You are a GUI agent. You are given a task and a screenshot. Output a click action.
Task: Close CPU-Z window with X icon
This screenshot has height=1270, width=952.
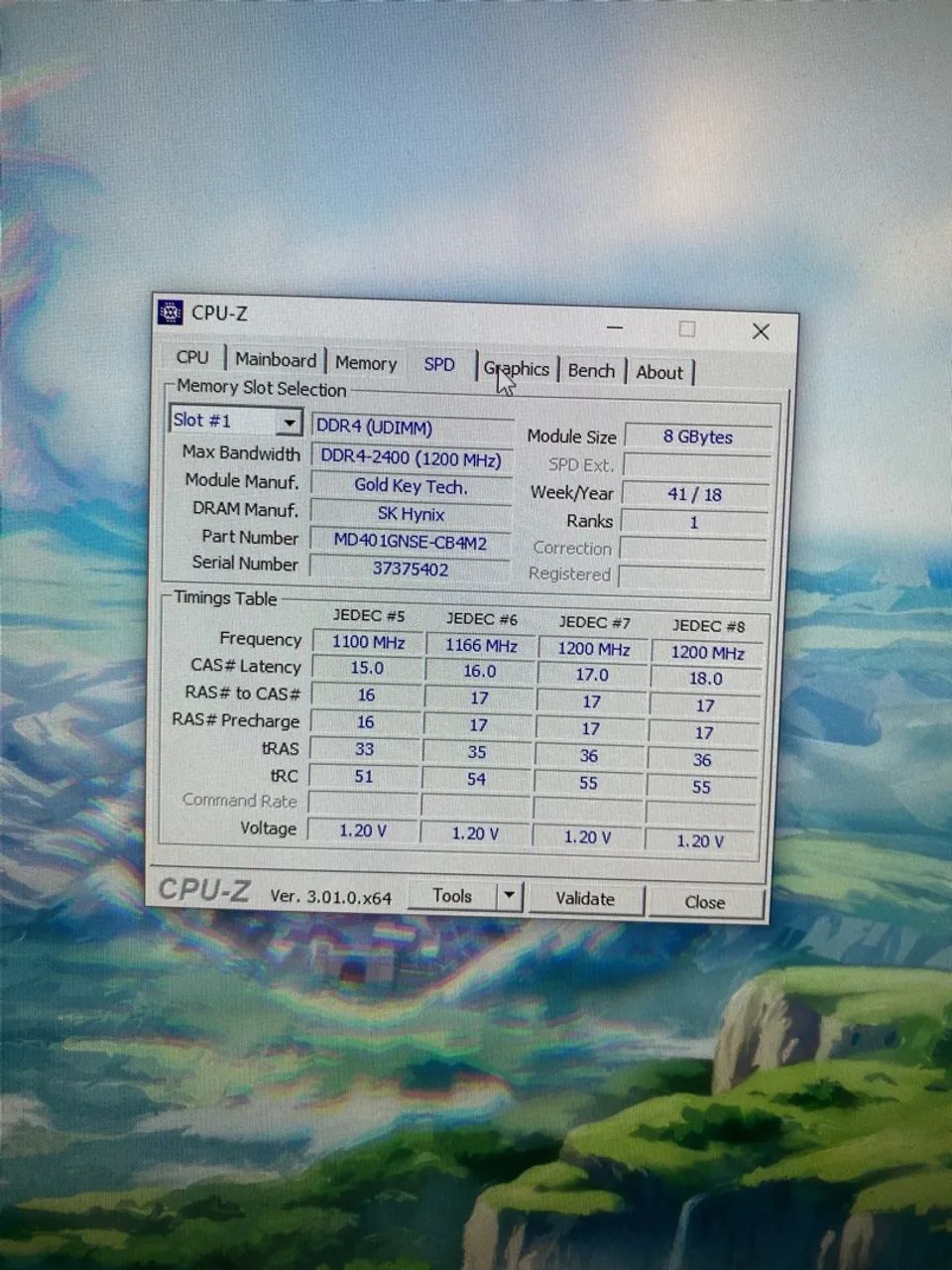[x=761, y=331]
